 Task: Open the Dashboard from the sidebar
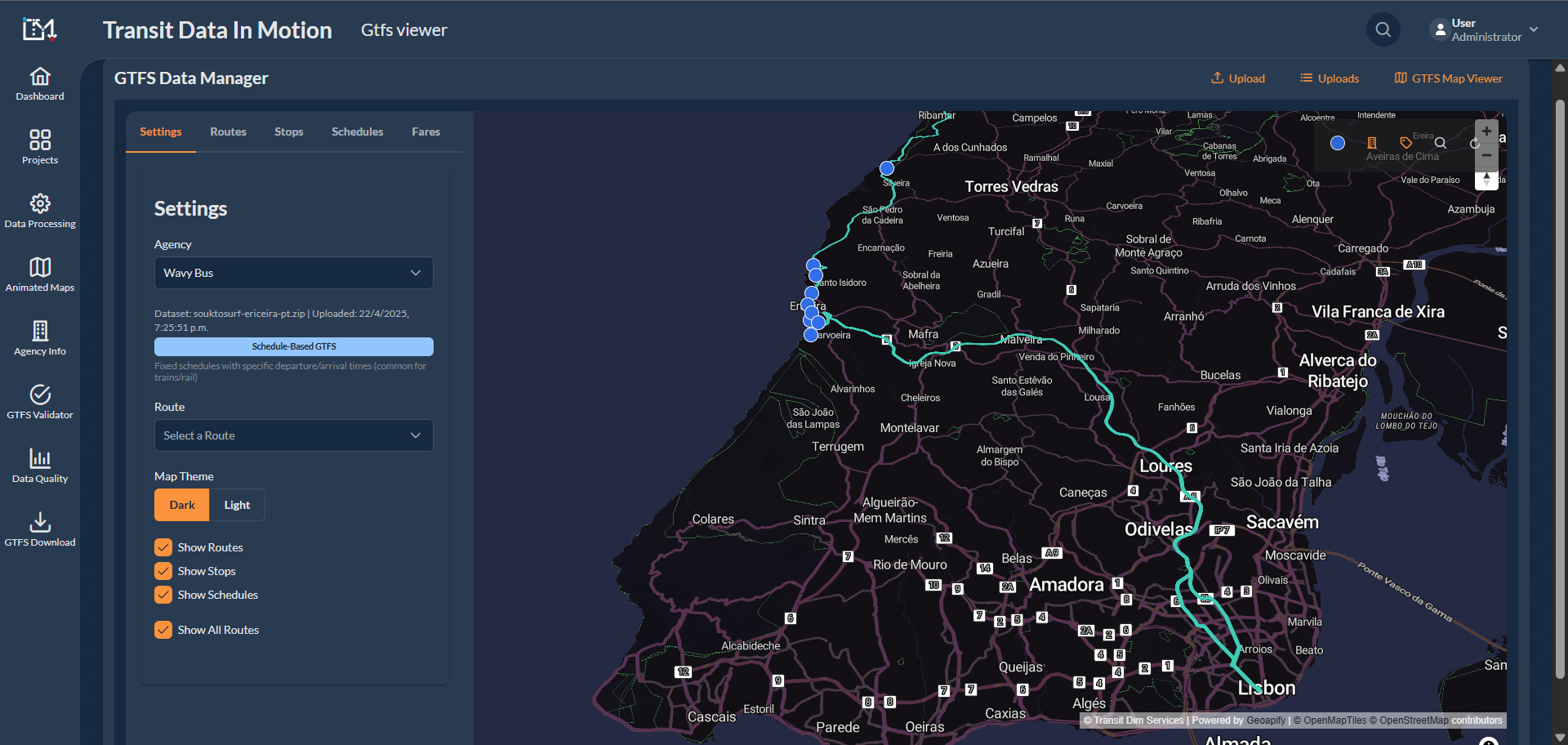tap(39, 83)
